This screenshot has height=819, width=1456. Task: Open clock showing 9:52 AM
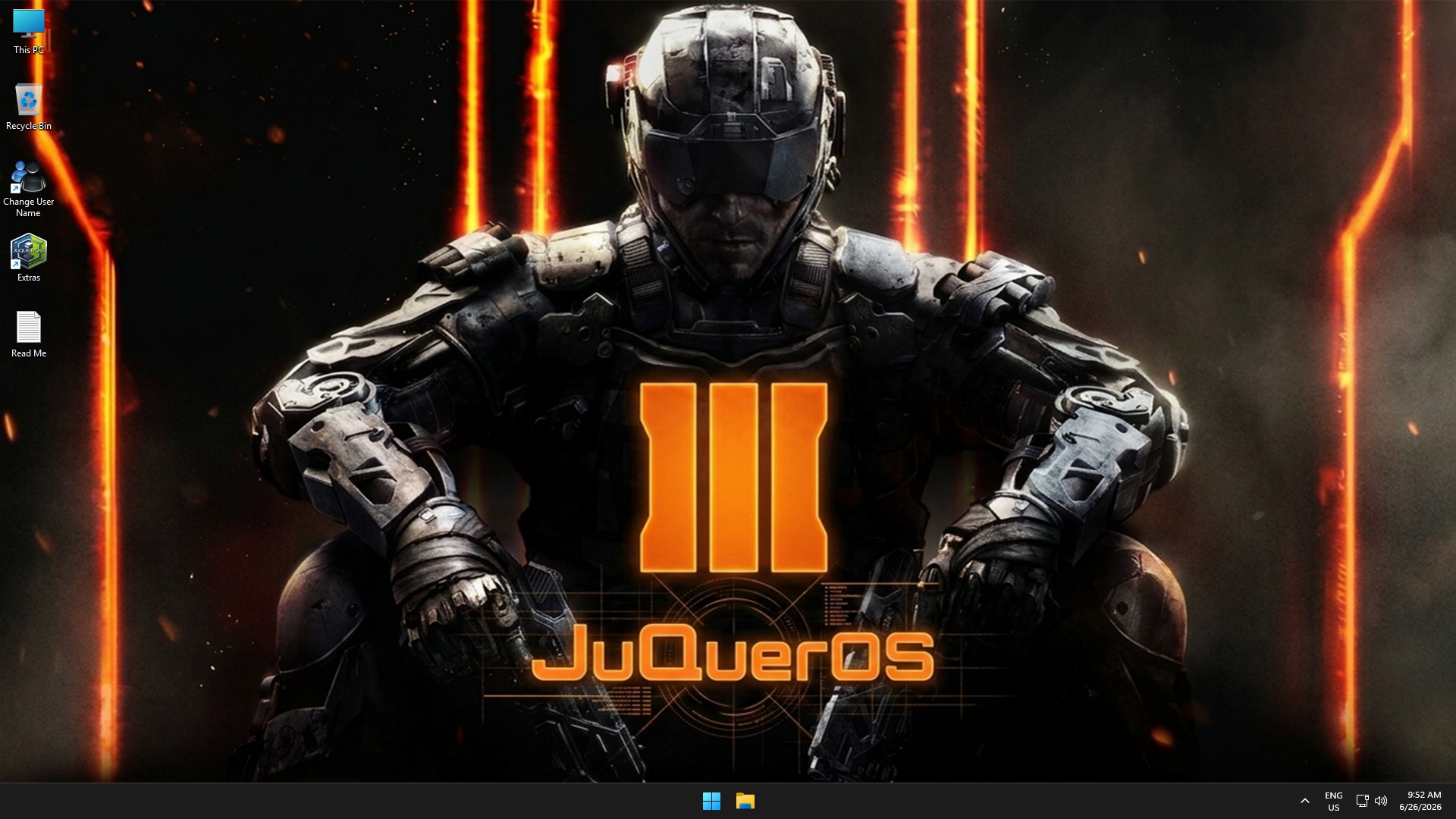point(1420,801)
